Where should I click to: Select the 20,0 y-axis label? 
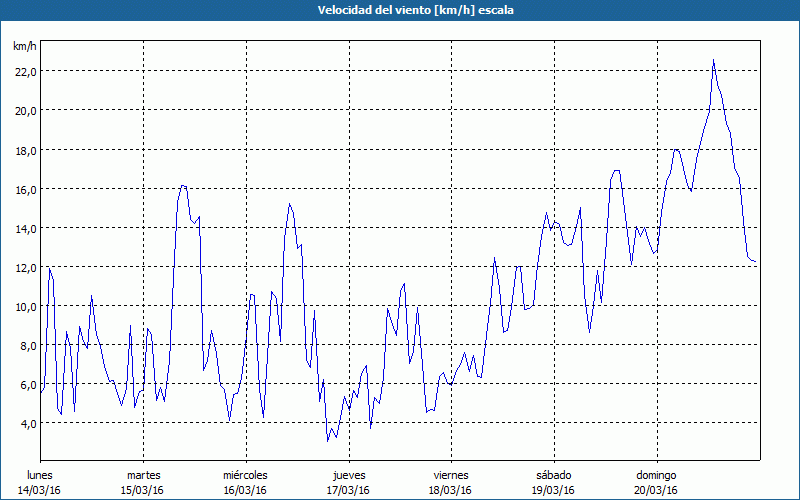click(x=24, y=110)
